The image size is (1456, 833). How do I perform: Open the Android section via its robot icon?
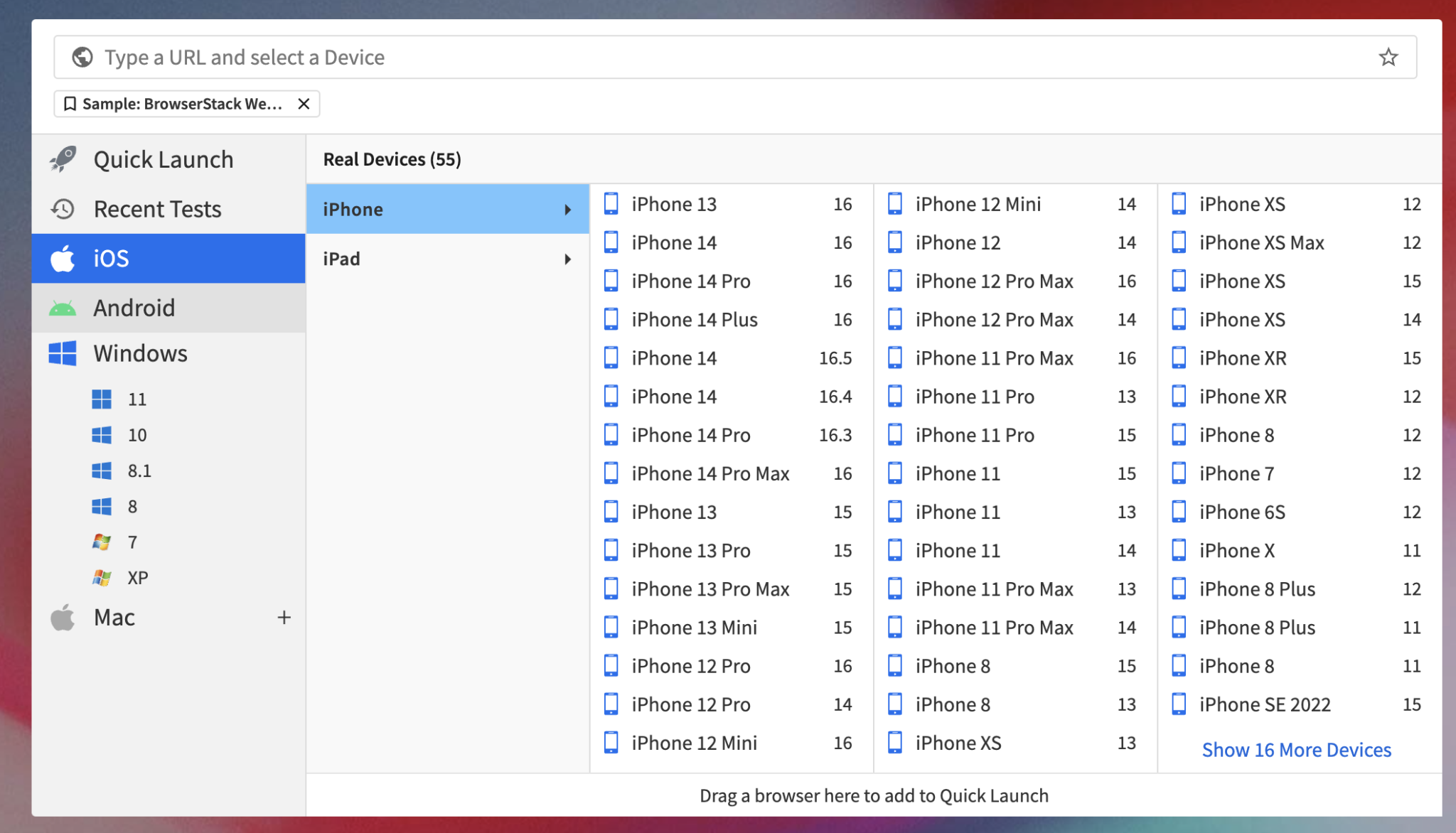pyautogui.click(x=63, y=307)
